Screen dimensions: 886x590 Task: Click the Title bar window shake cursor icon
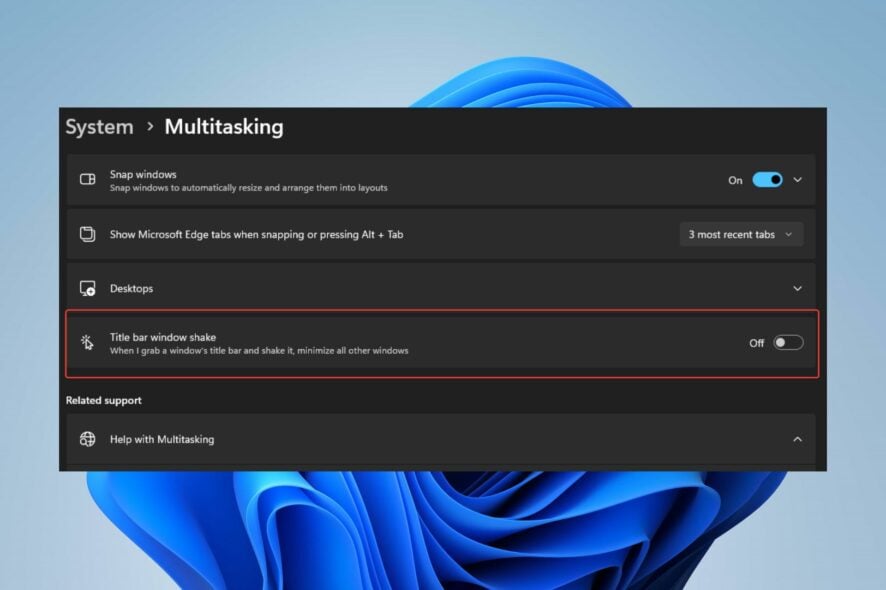point(87,342)
